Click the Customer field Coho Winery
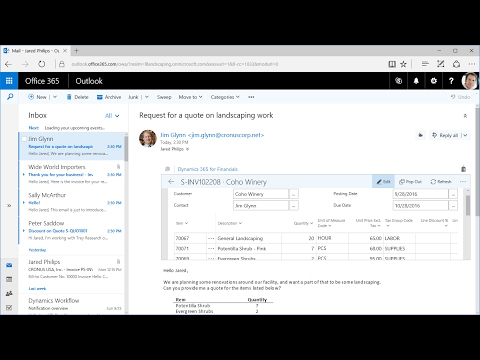The height and width of the screenshot is (360, 480). coord(261,194)
